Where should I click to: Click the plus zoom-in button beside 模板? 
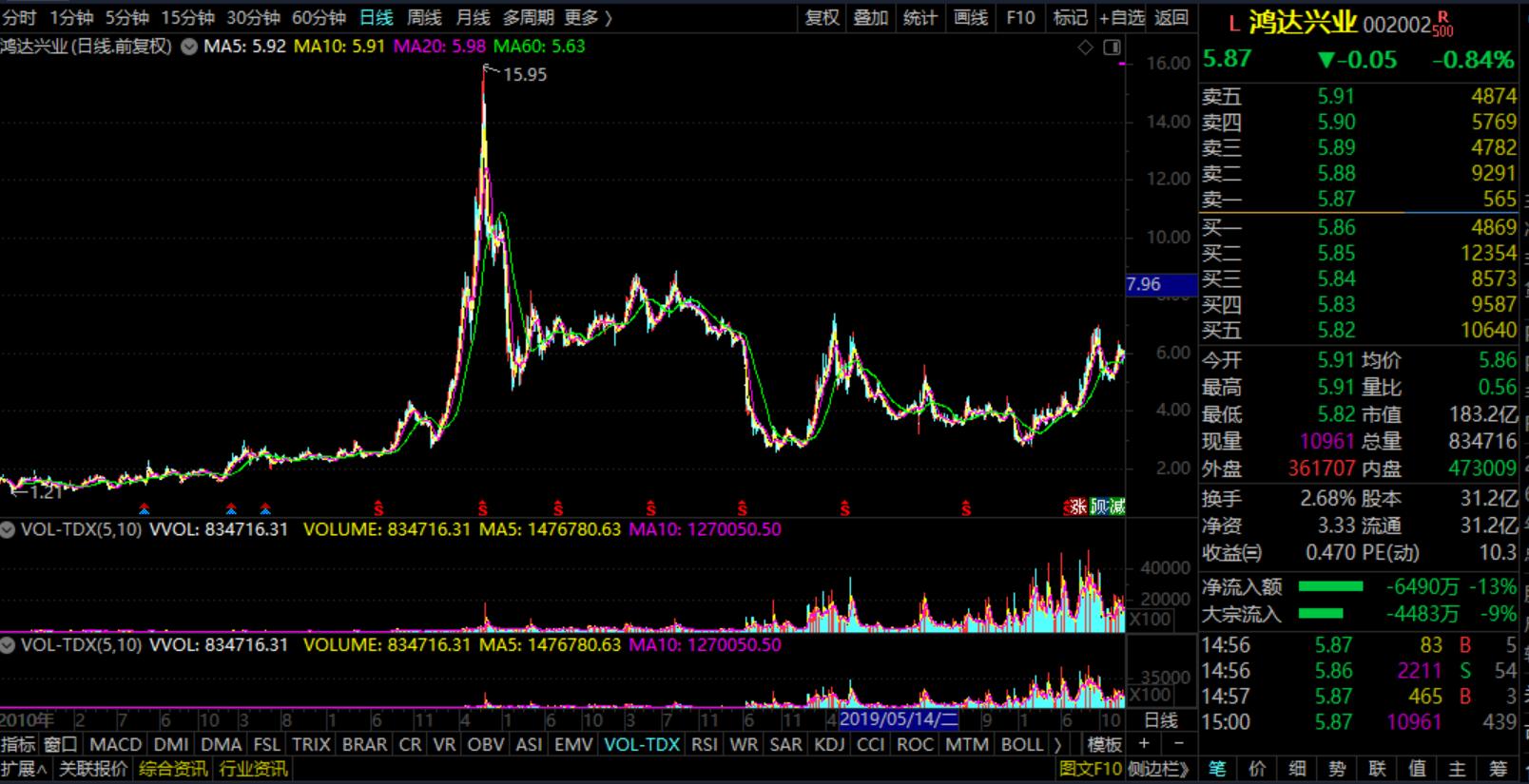tap(1145, 744)
